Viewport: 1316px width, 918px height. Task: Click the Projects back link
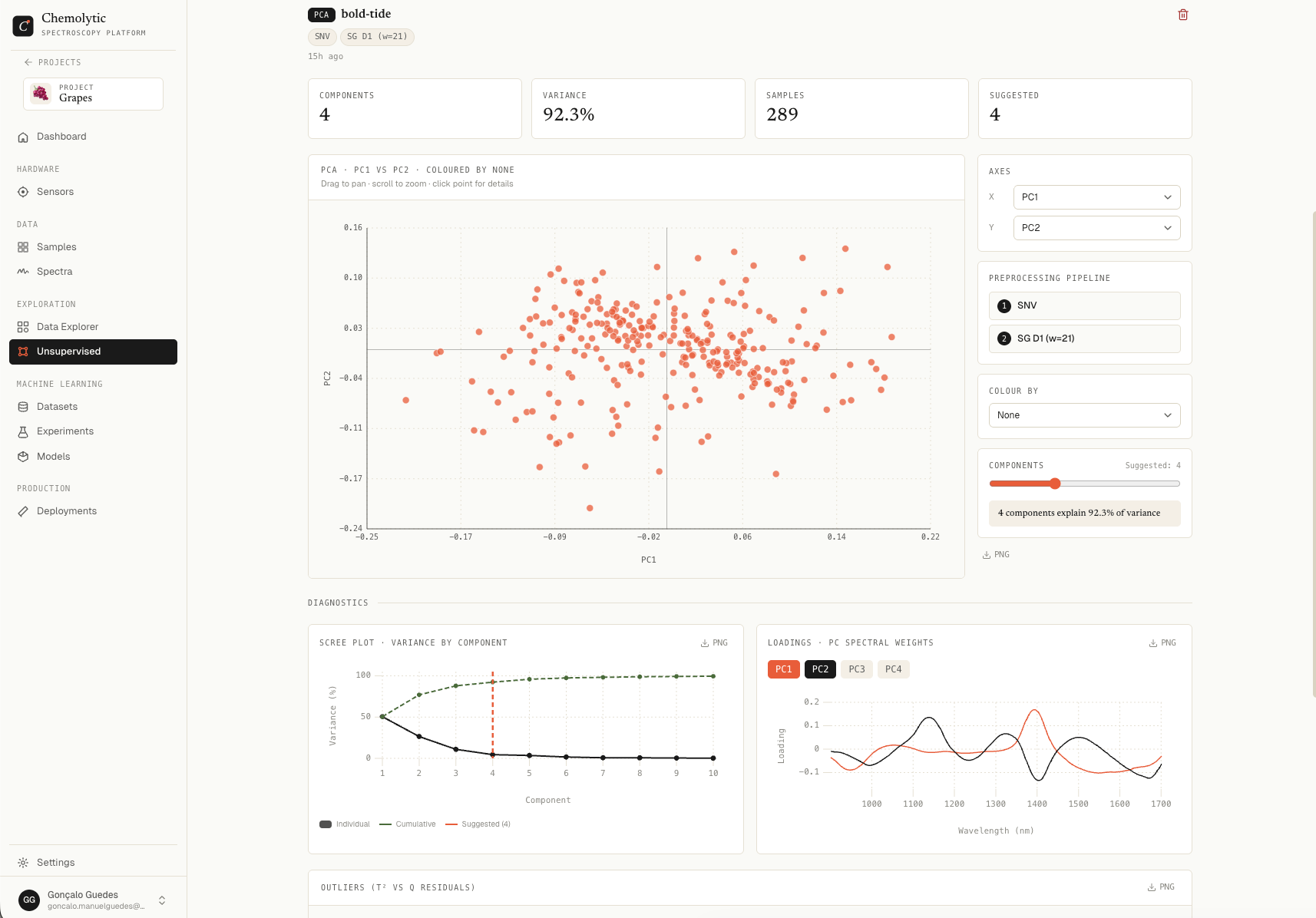[52, 62]
